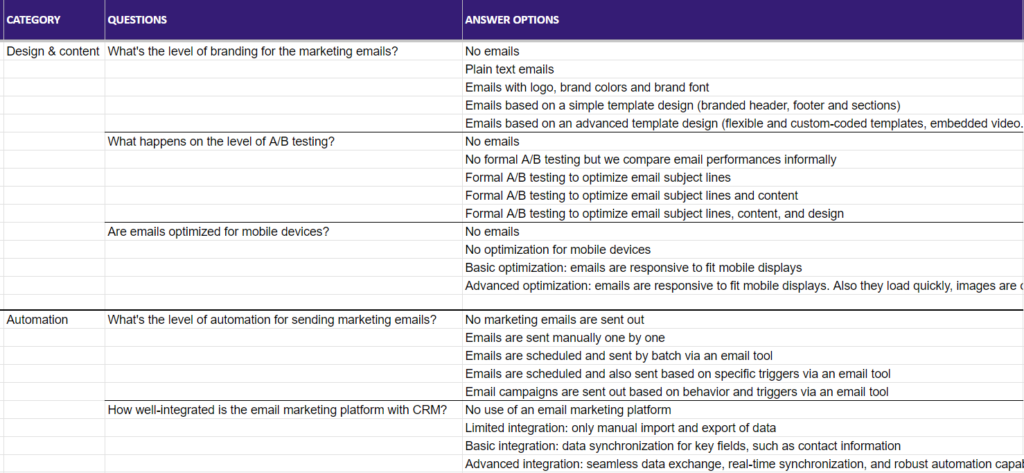Click the ANSWER OPTIONS header cell
The height and width of the screenshot is (473, 1024).
[x=512, y=20]
